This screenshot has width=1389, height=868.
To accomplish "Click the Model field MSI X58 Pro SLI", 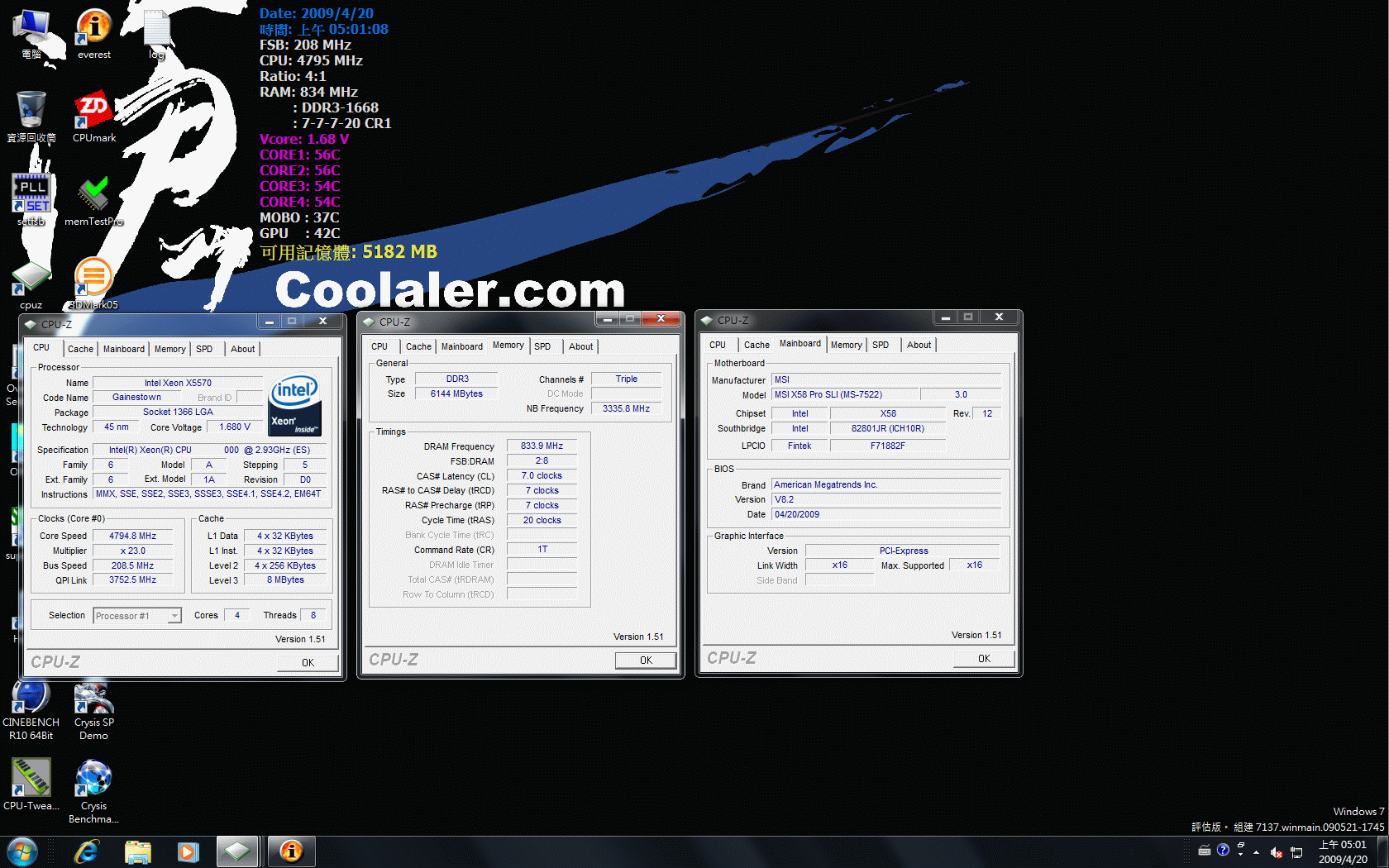I will [843, 394].
